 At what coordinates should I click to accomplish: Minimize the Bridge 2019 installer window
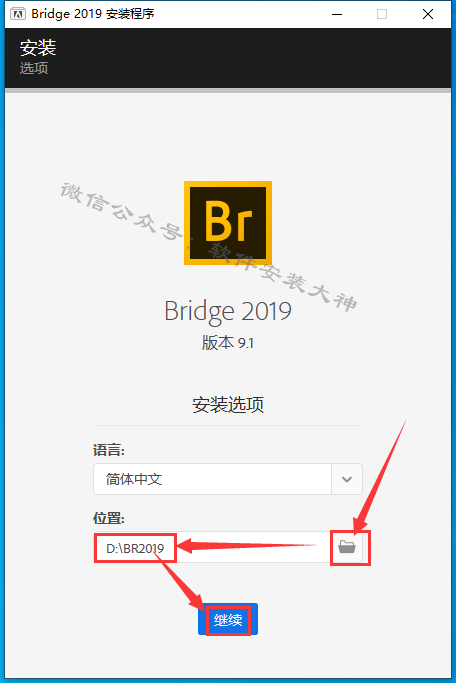[337, 14]
